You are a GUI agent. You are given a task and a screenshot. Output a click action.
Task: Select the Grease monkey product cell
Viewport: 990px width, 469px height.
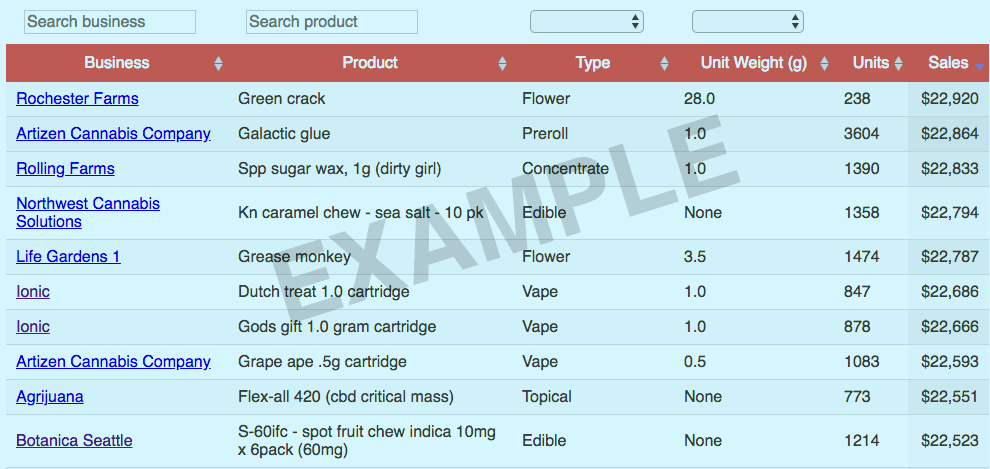(294, 257)
